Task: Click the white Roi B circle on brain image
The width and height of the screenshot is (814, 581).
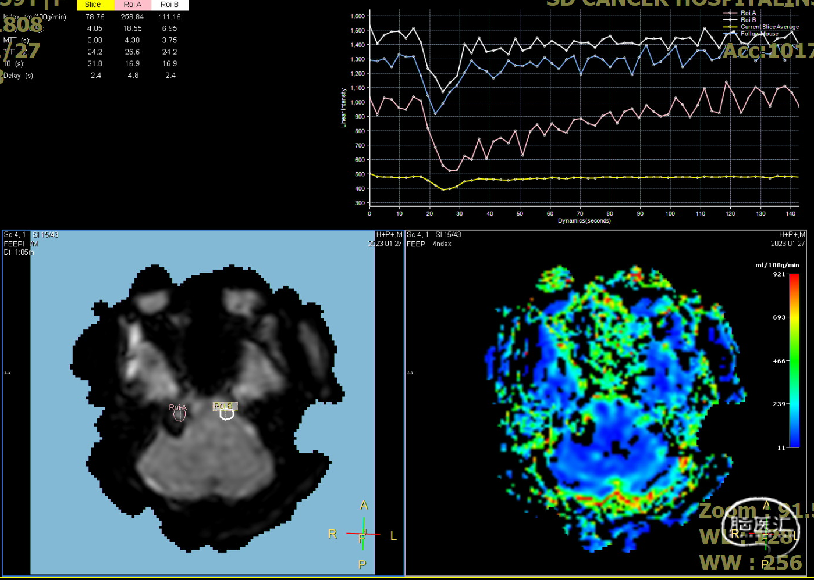Action: 227,414
